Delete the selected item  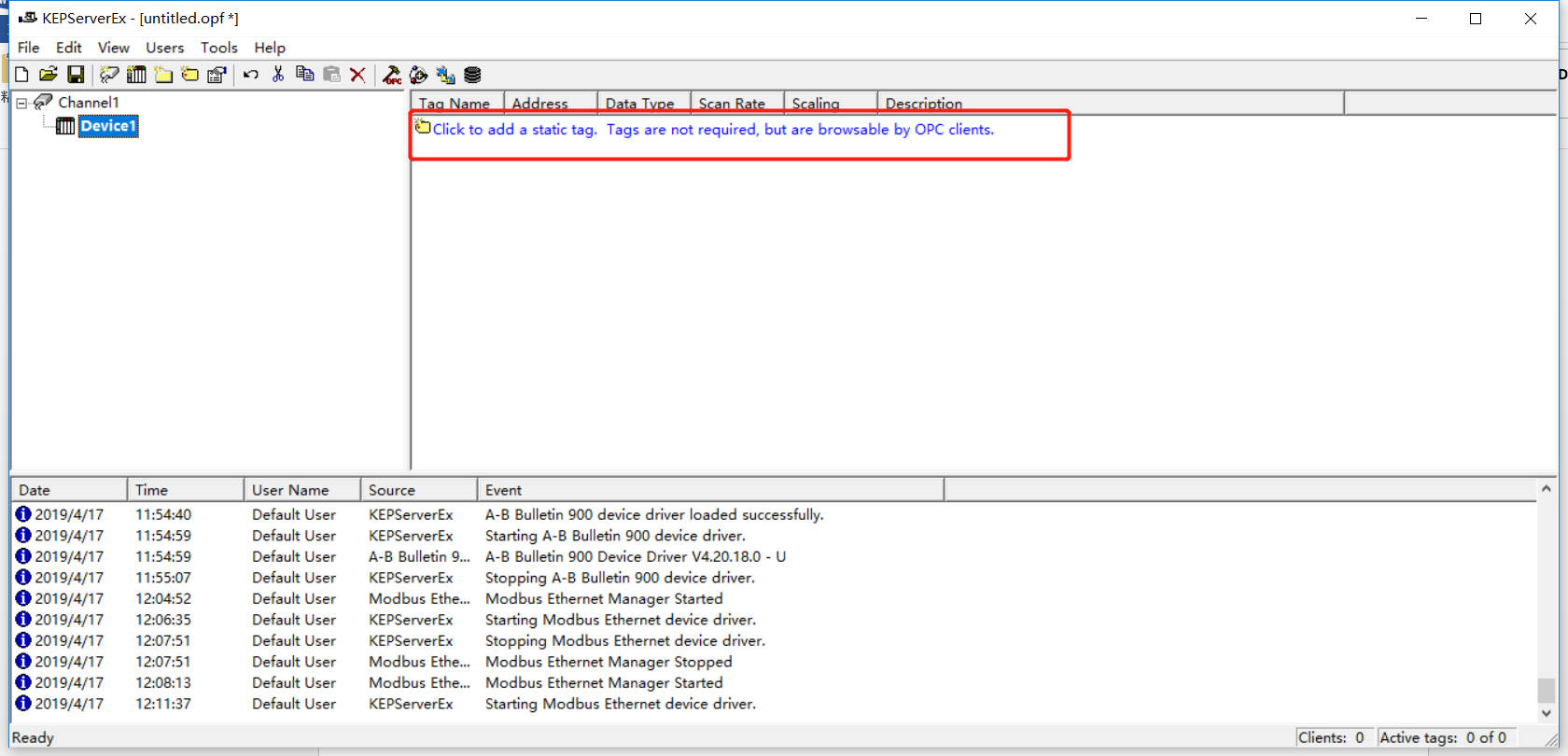pos(357,75)
